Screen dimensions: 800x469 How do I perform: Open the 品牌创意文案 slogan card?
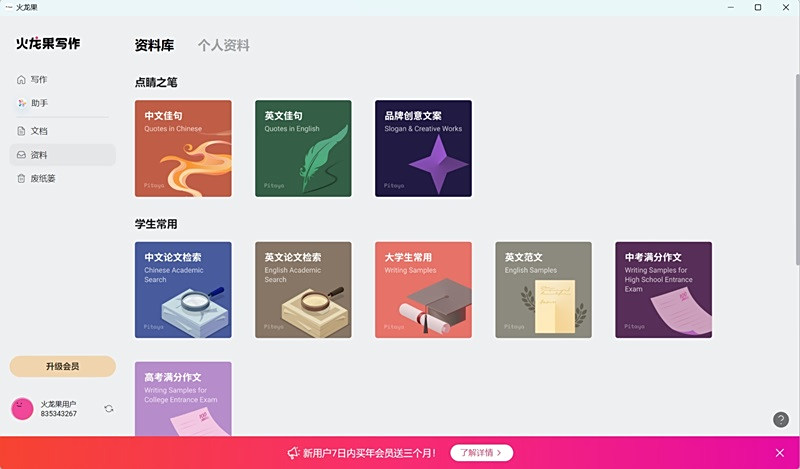point(423,148)
